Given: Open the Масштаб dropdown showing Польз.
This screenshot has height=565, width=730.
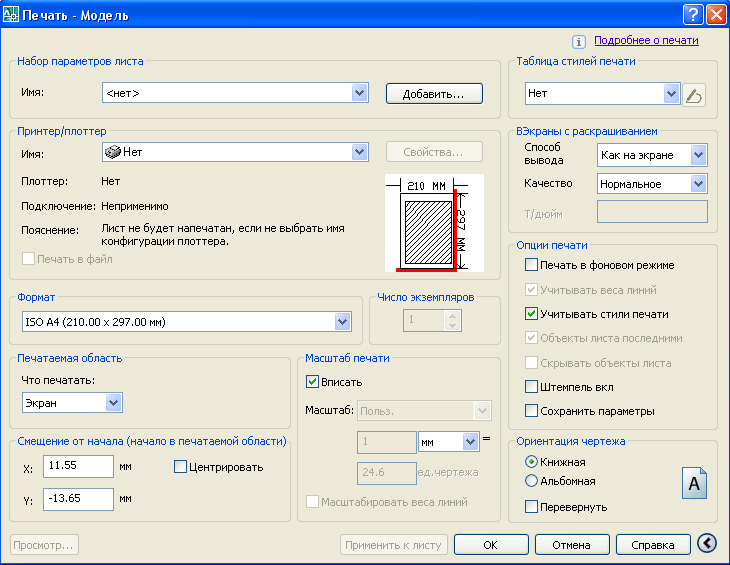Looking at the screenshot, I should tap(424, 411).
